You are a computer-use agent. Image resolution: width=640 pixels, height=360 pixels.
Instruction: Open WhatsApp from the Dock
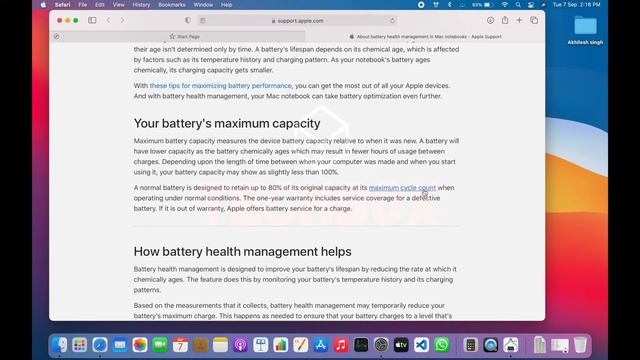point(442,345)
